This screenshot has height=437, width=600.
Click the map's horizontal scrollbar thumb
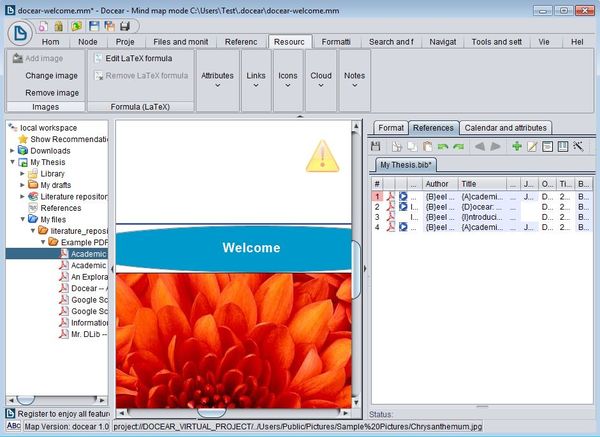click(212, 413)
